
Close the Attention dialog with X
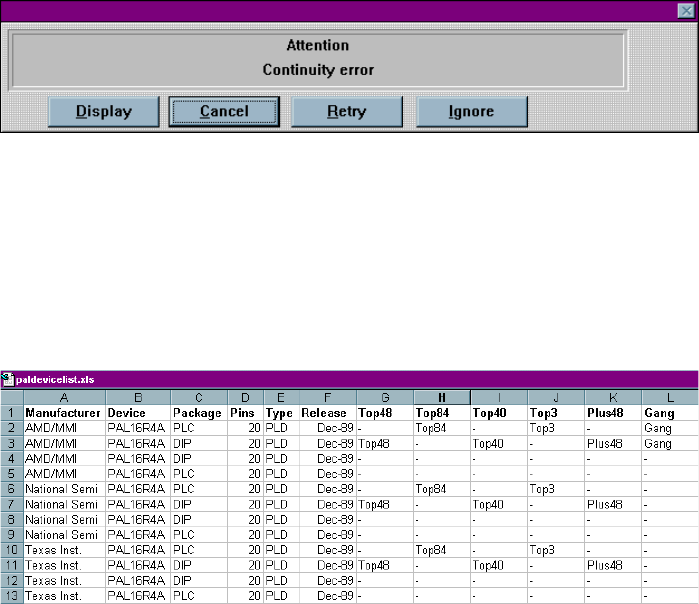[x=686, y=11]
